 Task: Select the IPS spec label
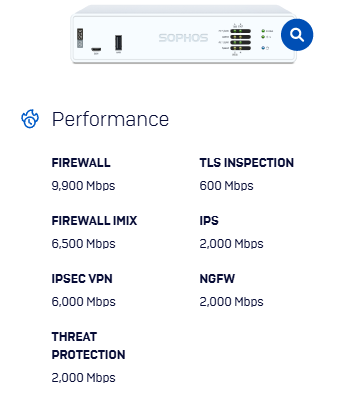pos(209,221)
